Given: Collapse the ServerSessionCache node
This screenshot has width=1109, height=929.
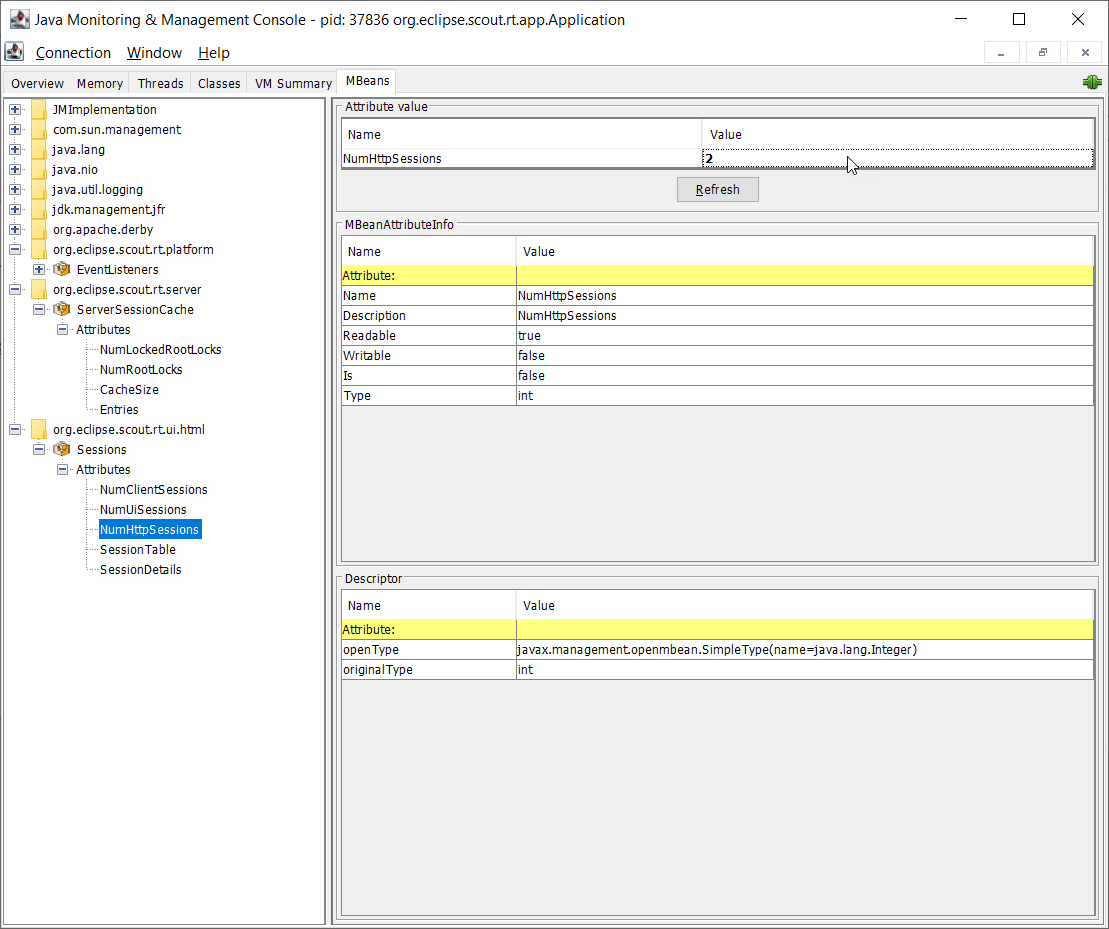Looking at the screenshot, I should coord(39,310).
